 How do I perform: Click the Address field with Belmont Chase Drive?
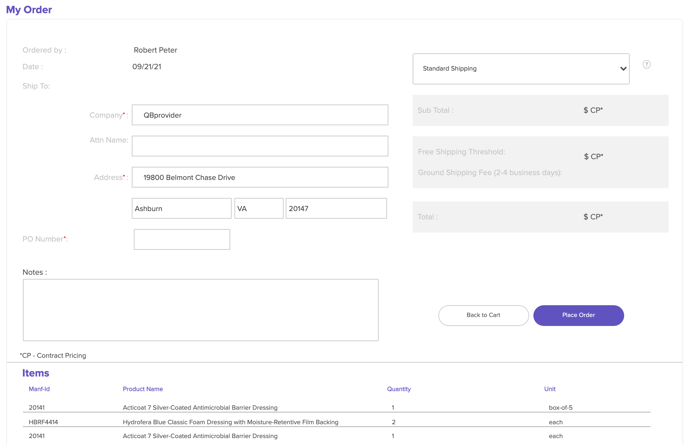pos(260,177)
